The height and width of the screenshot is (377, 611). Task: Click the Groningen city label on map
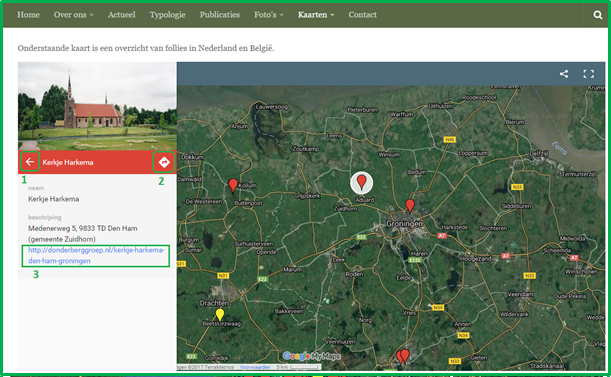click(x=404, y=224)
